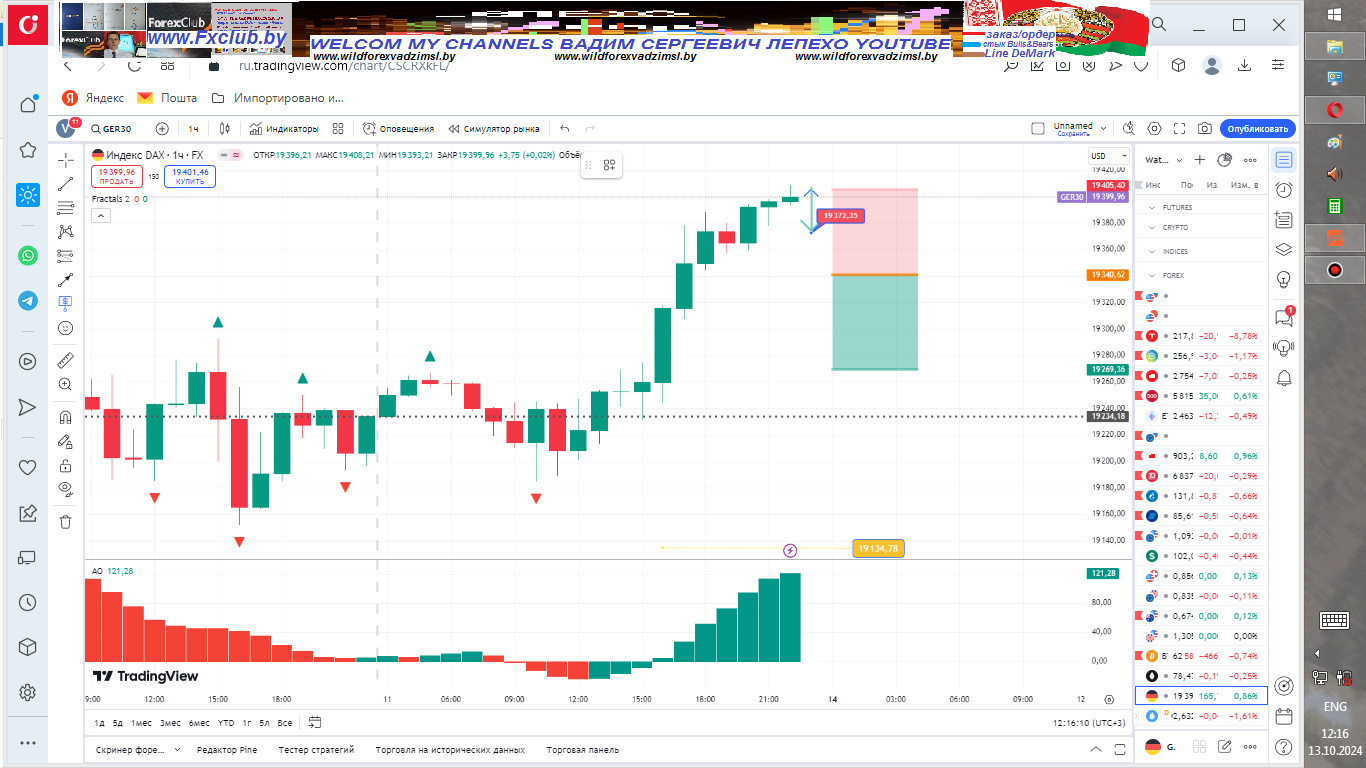The image size is (1366, 768).
Task: Click the КУПИТЬ buy price button
Action: coord(190,177)
